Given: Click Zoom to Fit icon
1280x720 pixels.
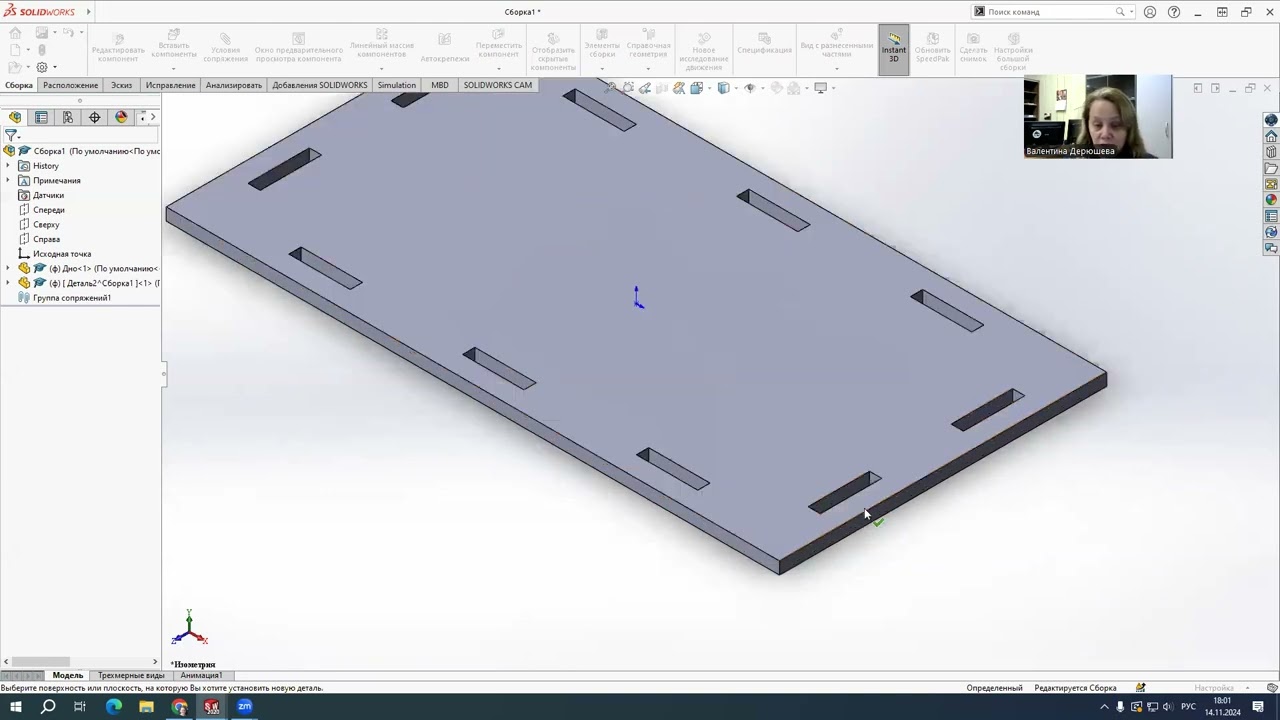Looking at the screenshot, I should pyautogui.click(x=611, y=88).
